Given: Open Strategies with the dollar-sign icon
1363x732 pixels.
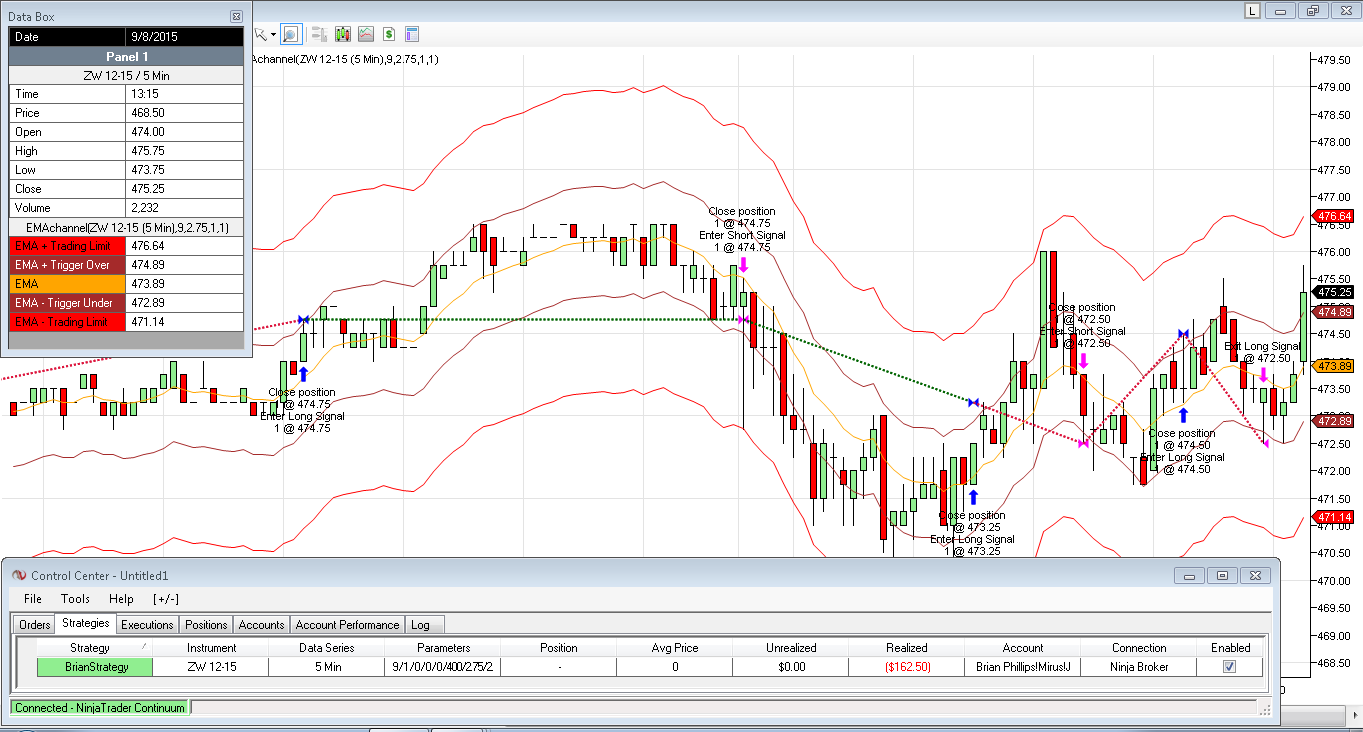Looking at the screenshot, I should point(389,34).
